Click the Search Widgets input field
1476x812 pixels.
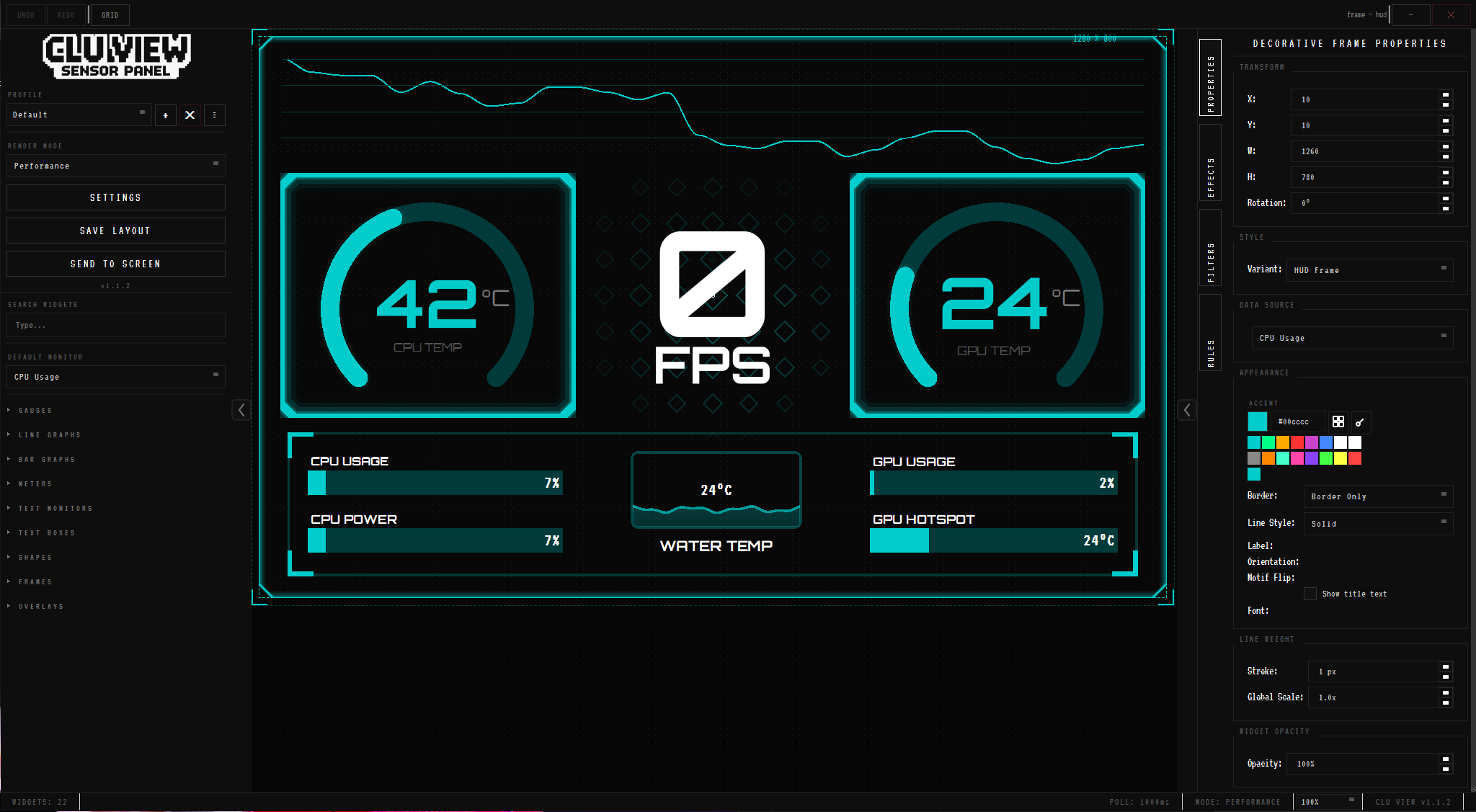(x=116, y=325)
